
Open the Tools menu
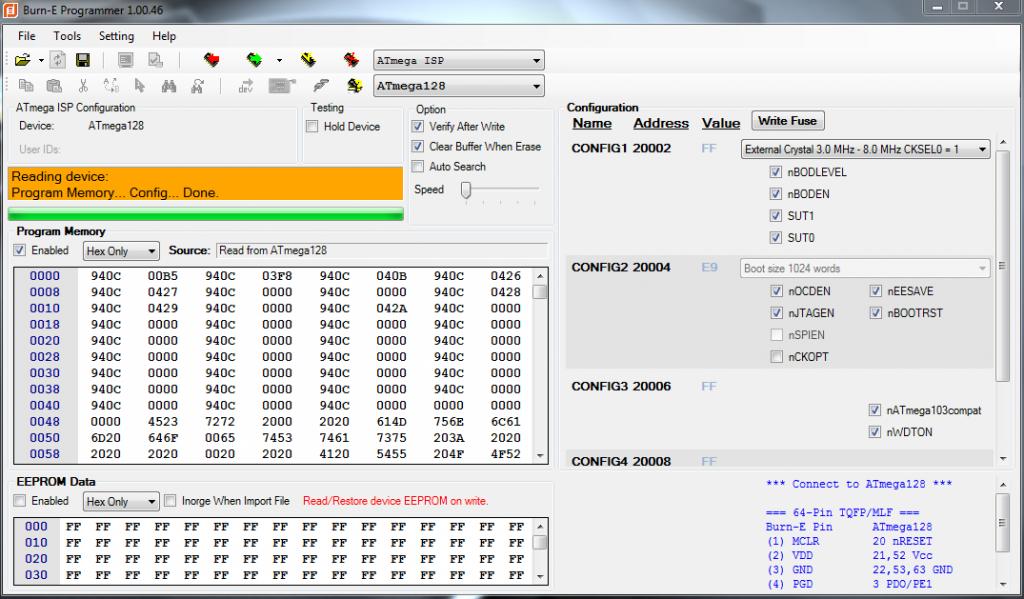(67, 36)
